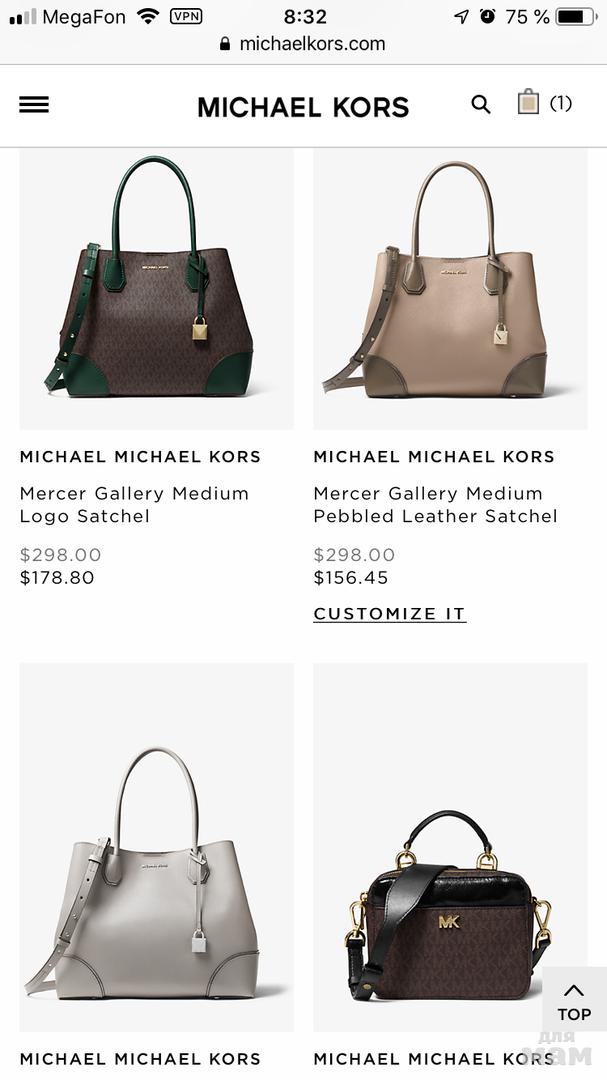Tap the search magnifier icon
607x1080 pixels.
pos(481,105)
